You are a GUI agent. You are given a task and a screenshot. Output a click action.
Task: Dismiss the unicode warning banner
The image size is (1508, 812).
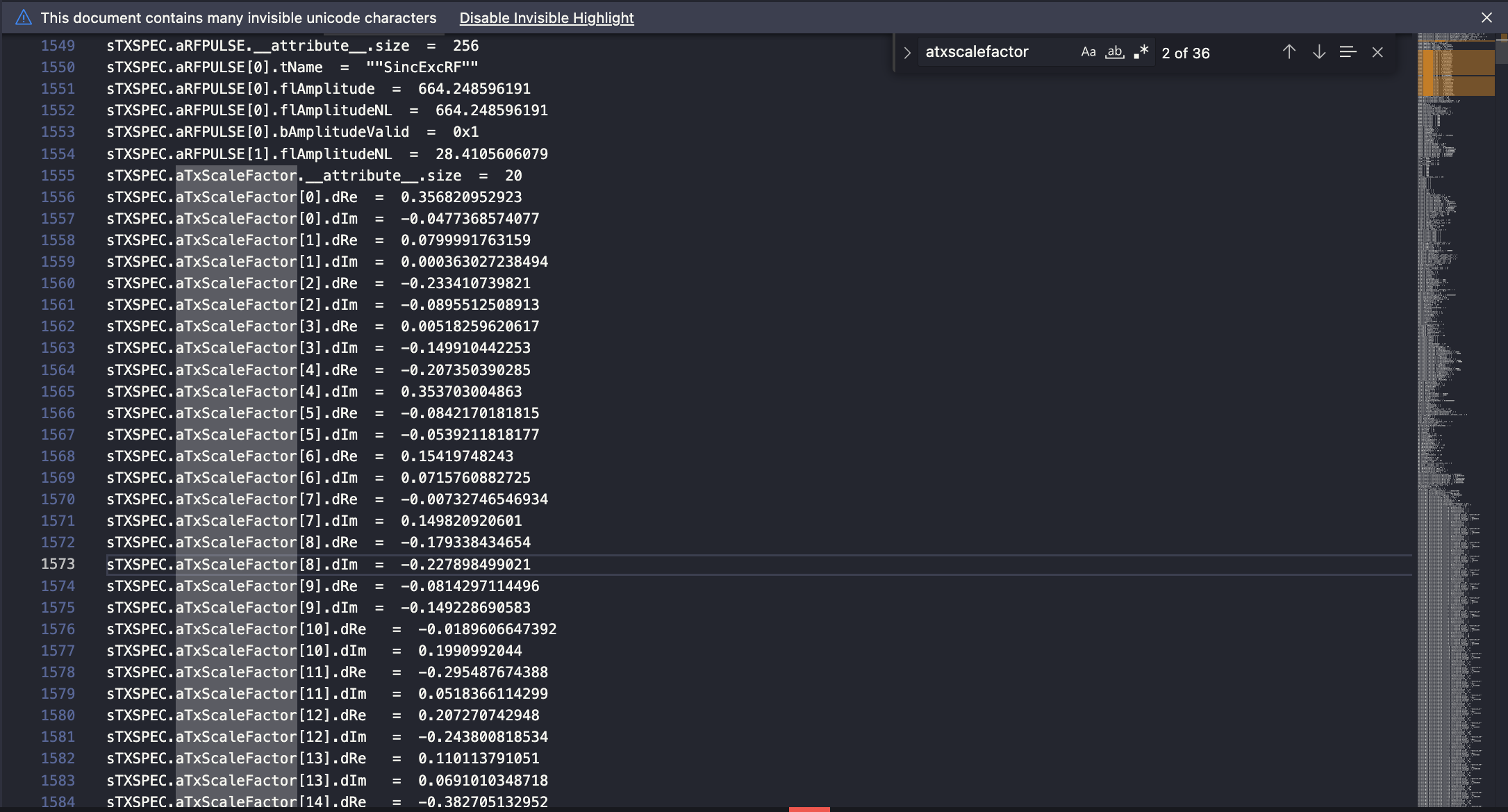tap(1486, 17)
